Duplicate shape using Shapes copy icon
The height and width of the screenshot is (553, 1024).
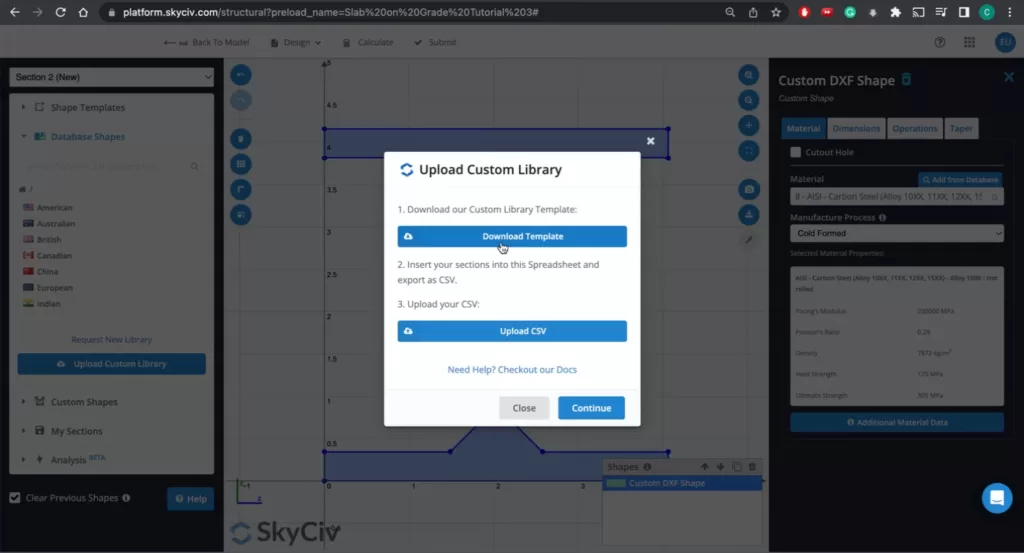pos(737,467)
